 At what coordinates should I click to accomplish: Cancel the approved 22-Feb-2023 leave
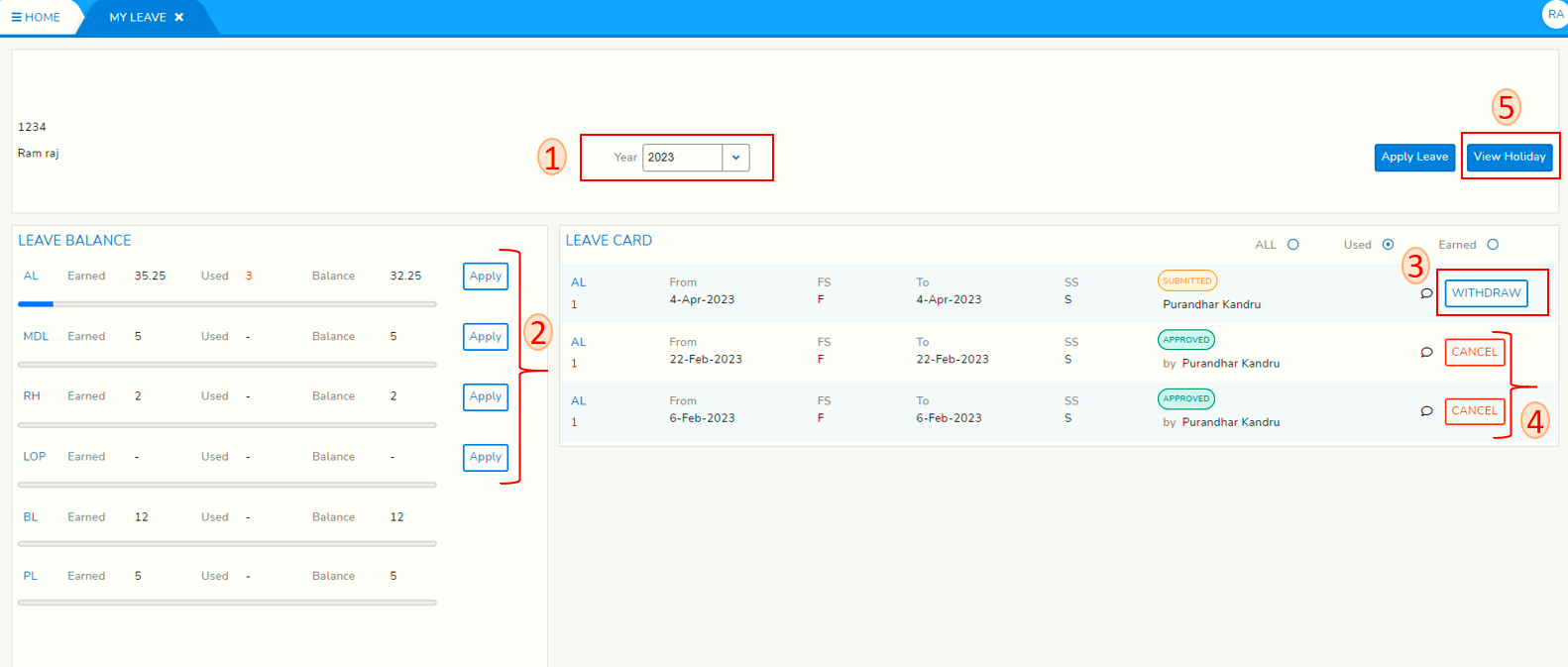[x=1474, y=352]
